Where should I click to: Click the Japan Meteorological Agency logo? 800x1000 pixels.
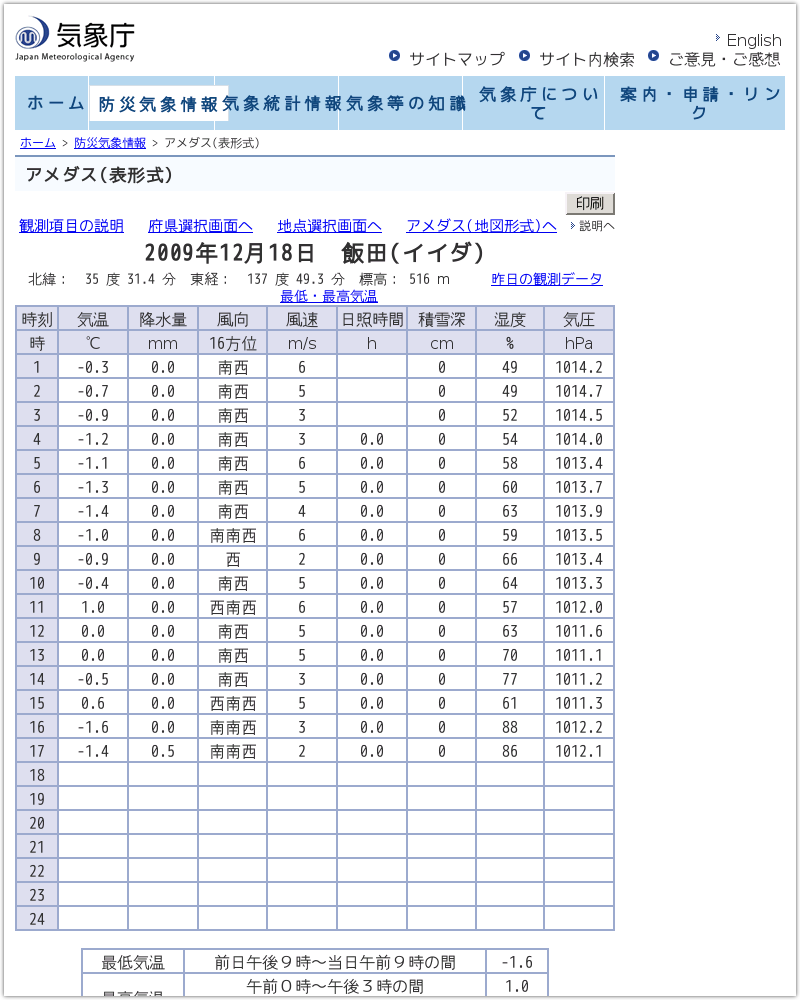(75, 39)
